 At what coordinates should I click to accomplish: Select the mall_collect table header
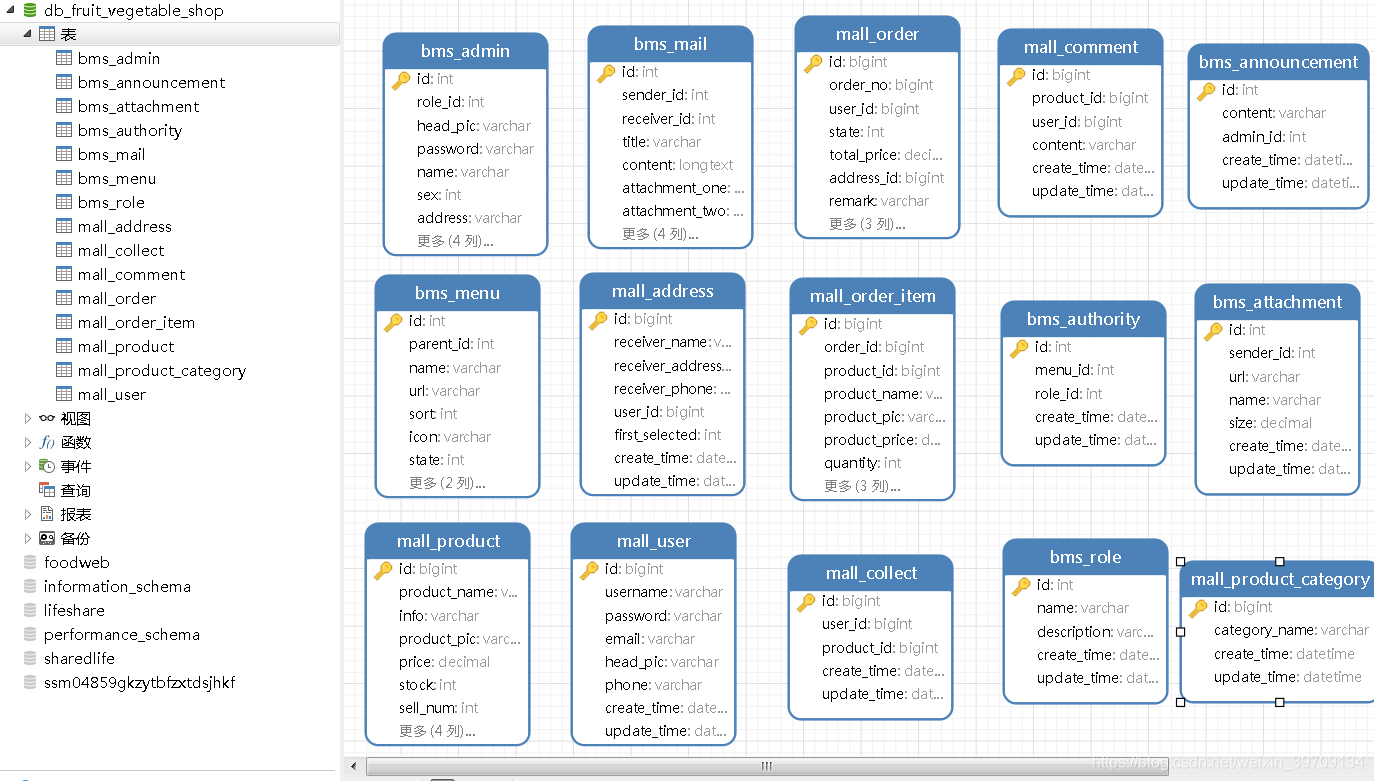point(871,573)
